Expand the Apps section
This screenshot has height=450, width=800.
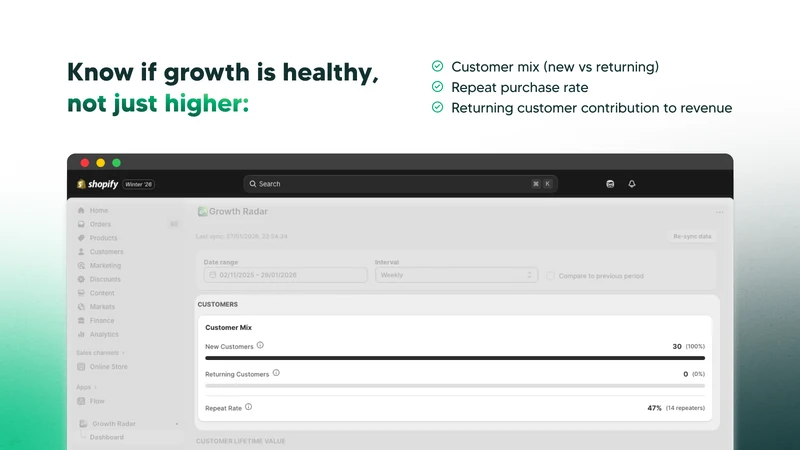coord(86,387)
